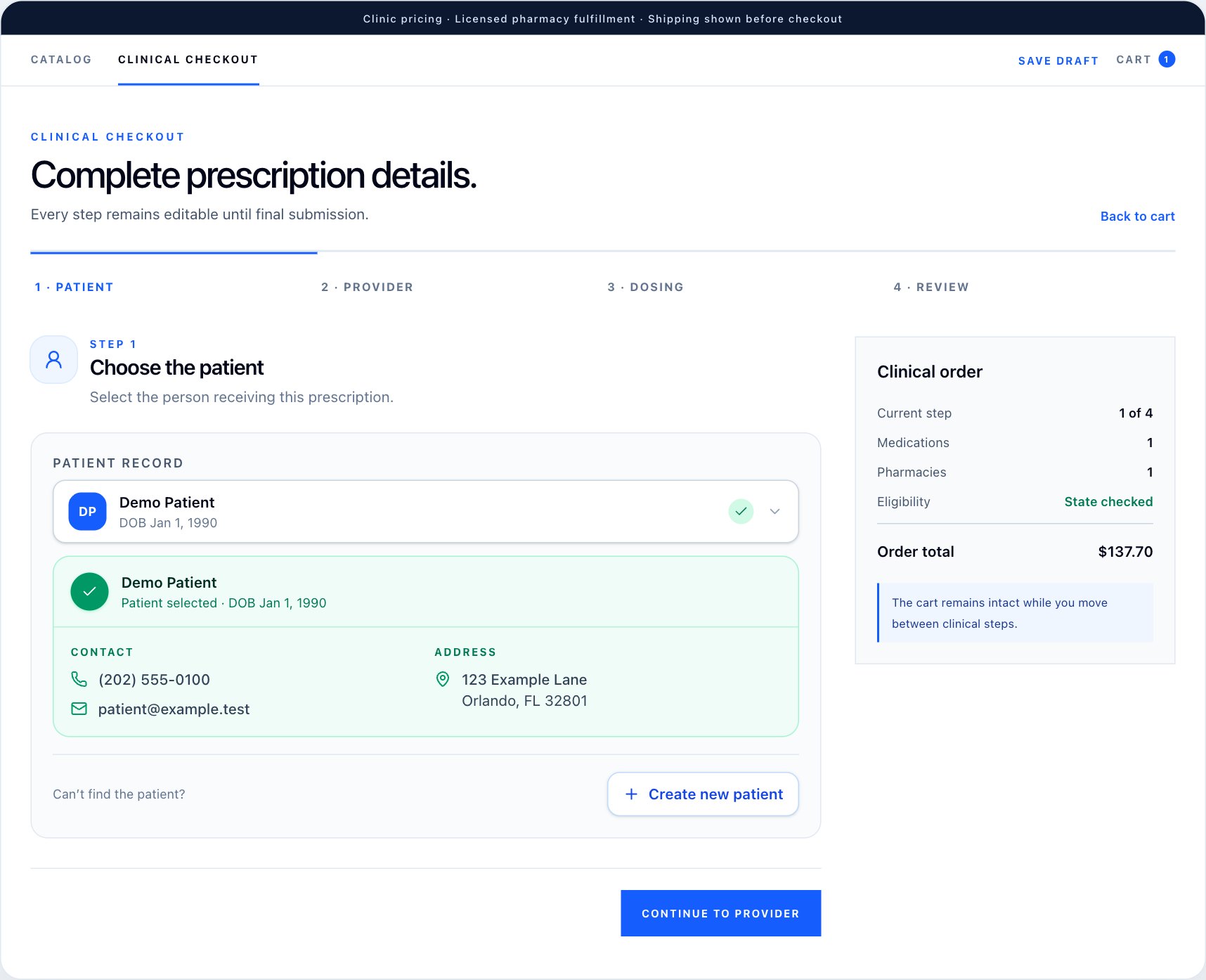Viewport: 1206px width, 980px height.
Task: Click the '1 of 4' current step value
Action: point(1136,413)
